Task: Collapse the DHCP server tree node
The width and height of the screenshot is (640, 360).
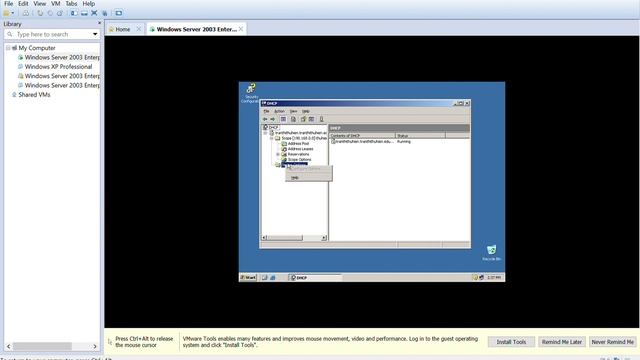Action: [x=265, y=133]
